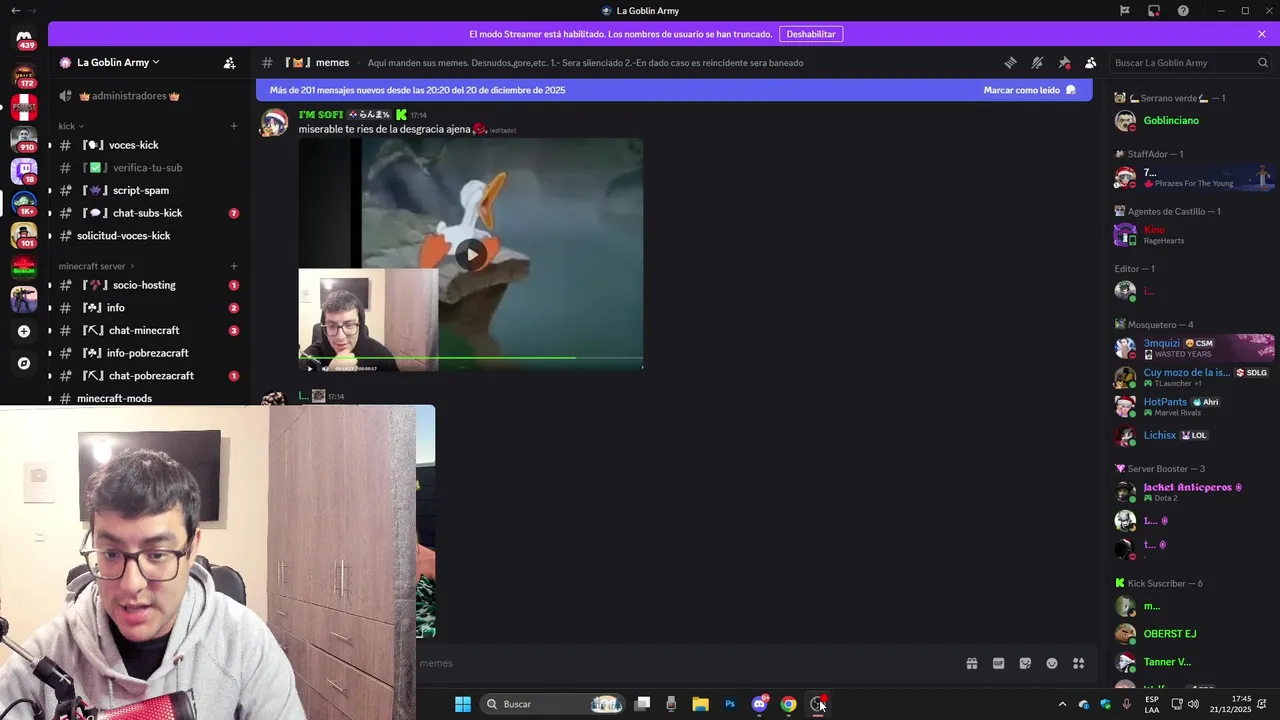1280x720 pixels.
Task: Open member Goblinciano profile
Action: pyautogui.click(x=1171, y=120)
